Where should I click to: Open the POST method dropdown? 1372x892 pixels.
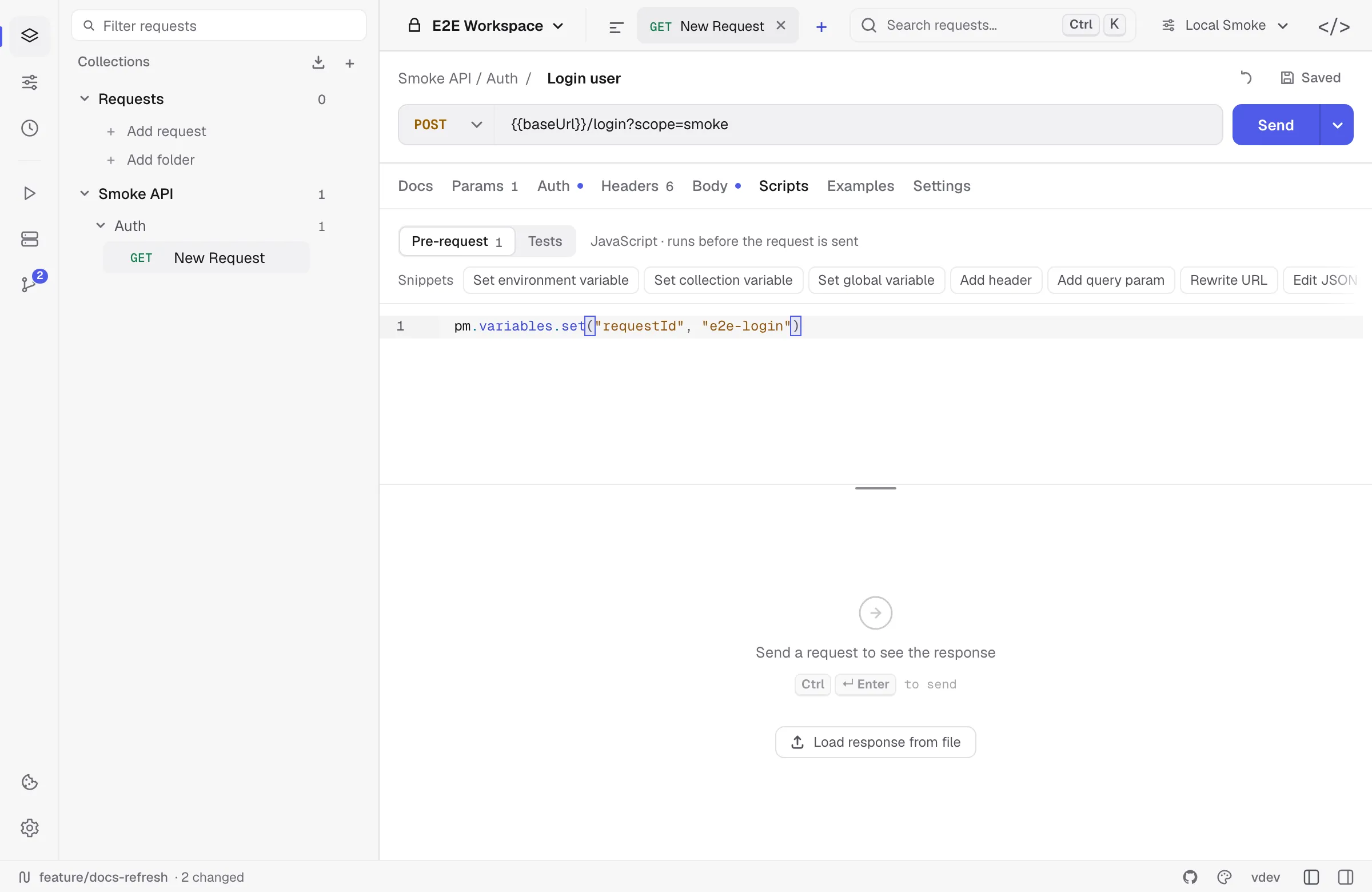(x=447, y=125)
